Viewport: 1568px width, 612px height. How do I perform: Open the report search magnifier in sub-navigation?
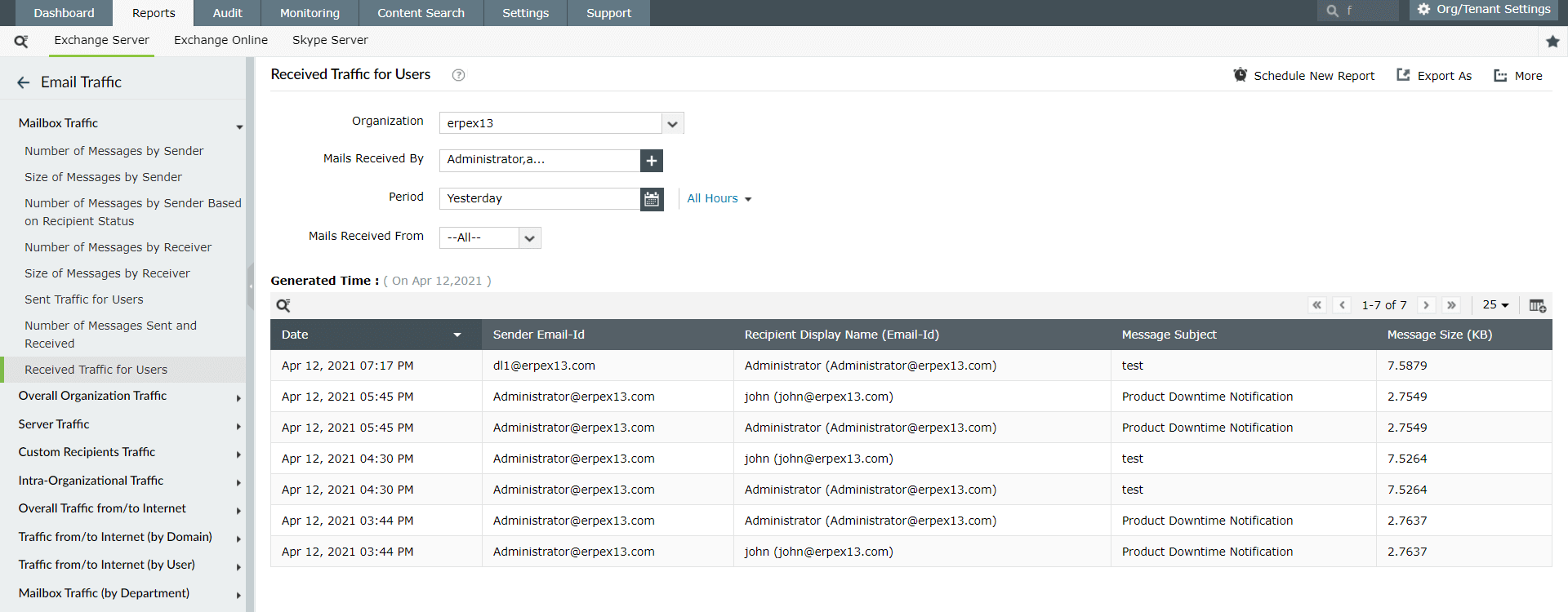[21, 41]
